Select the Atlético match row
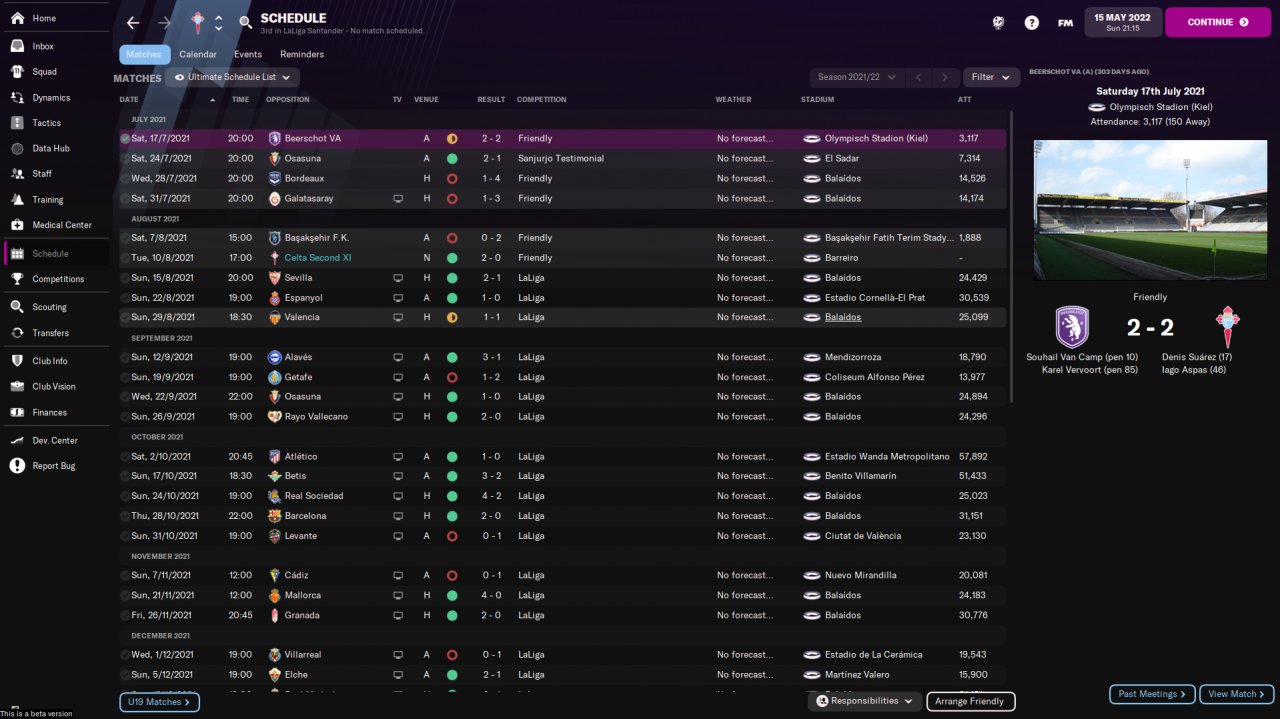 (562, 457)
